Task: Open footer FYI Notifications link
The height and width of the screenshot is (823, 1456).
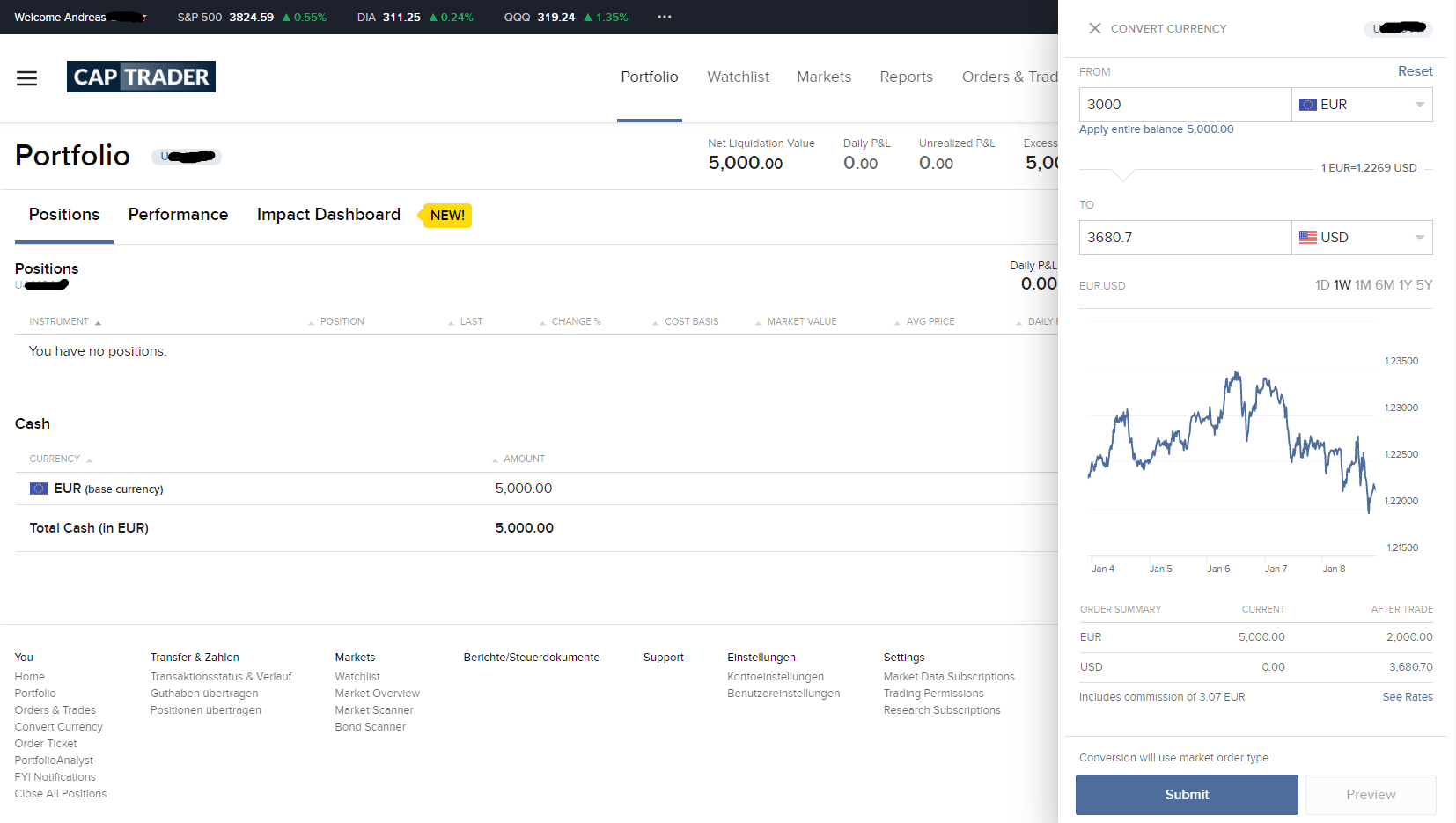Action: (x=55, y=777)
